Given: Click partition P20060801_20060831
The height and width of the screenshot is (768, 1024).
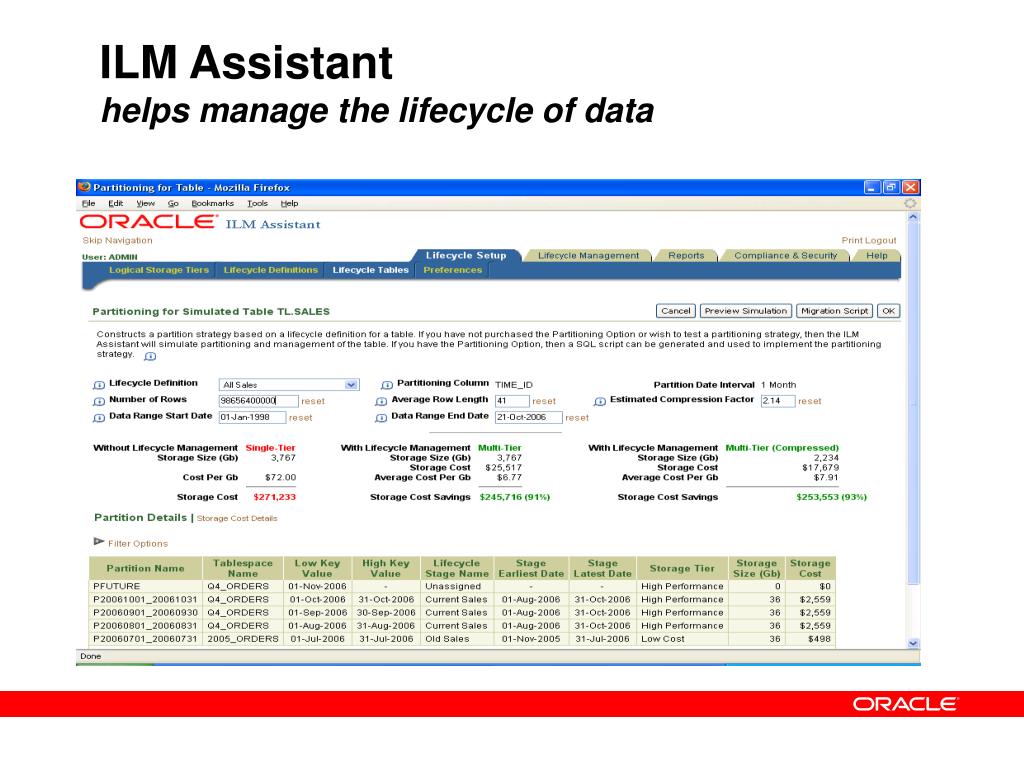Looking at the screenshot, I should (x=145, y=626).
